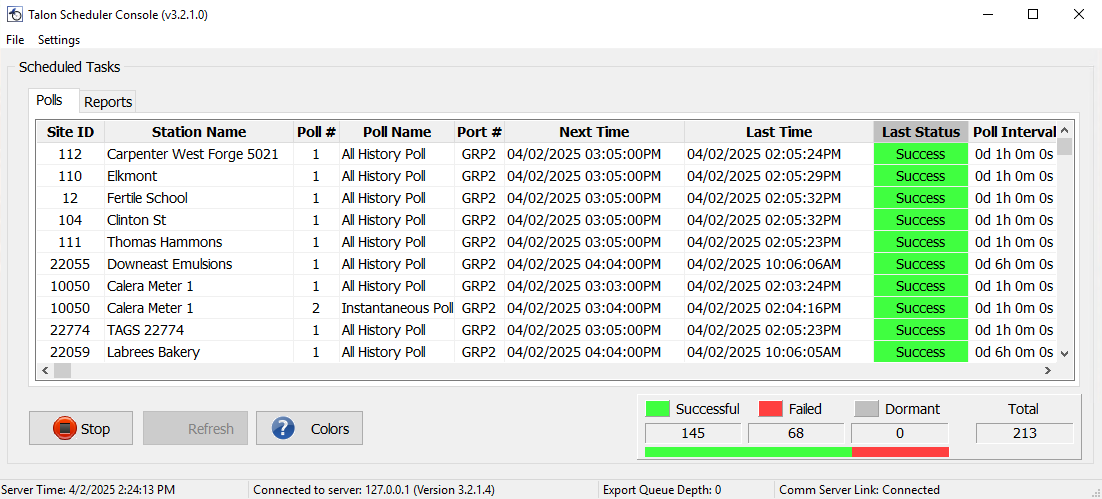Image resolution: width=1102 pixels, height=499 pixels.
Task: Sort by the Site ID column header
Action: (70, 131)
